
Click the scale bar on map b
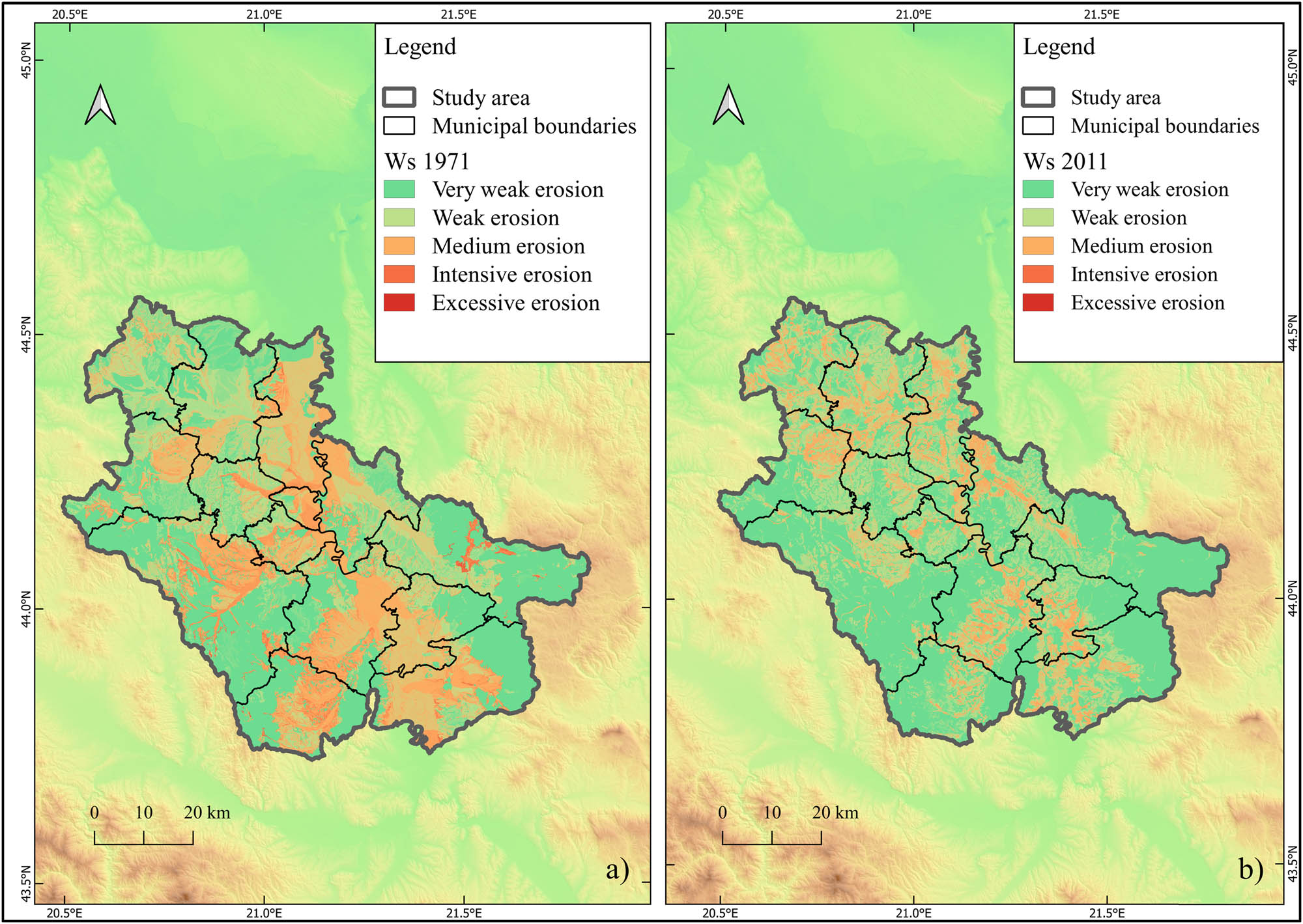tap(771, 837)
